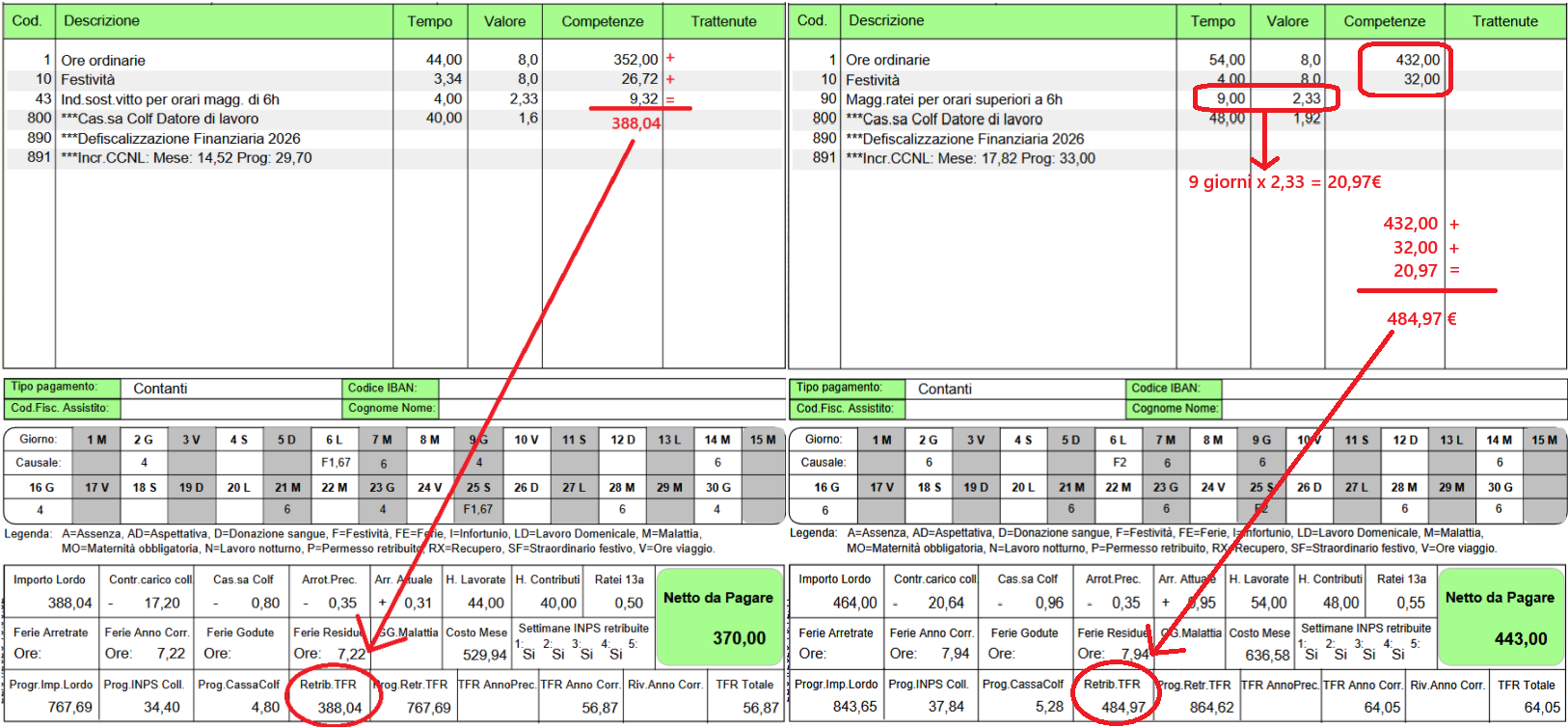Click the left Costo Mese value 529,94
Viewport: 1568px width, 727px height.
click(x=484, y=655)
